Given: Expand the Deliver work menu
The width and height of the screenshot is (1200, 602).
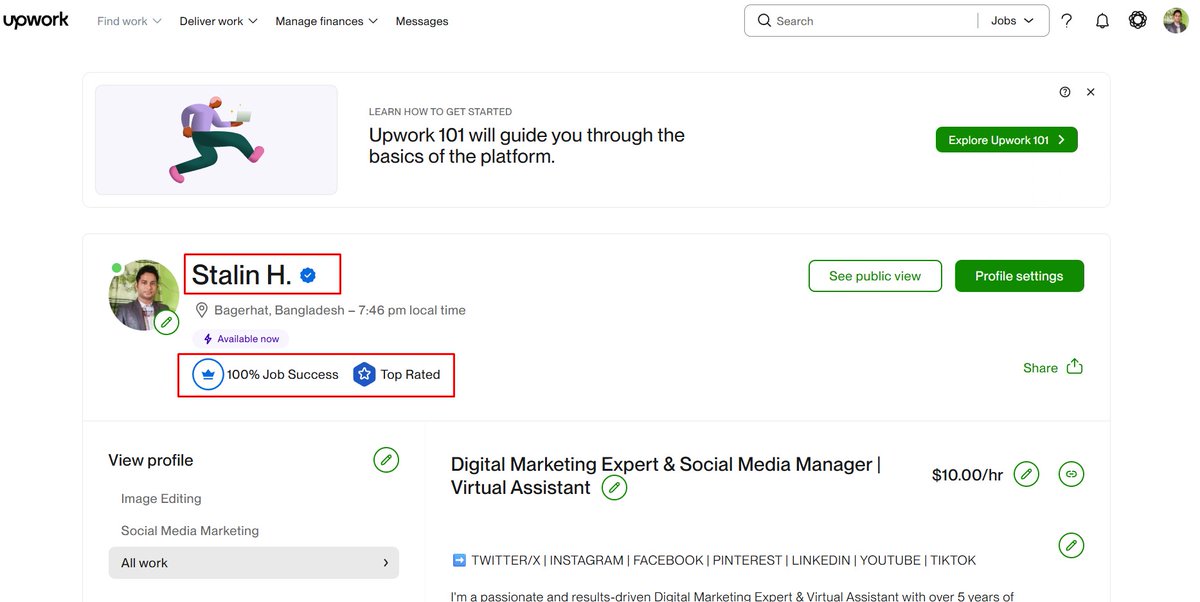Looking at the screenshot, I should coord(218,21).
